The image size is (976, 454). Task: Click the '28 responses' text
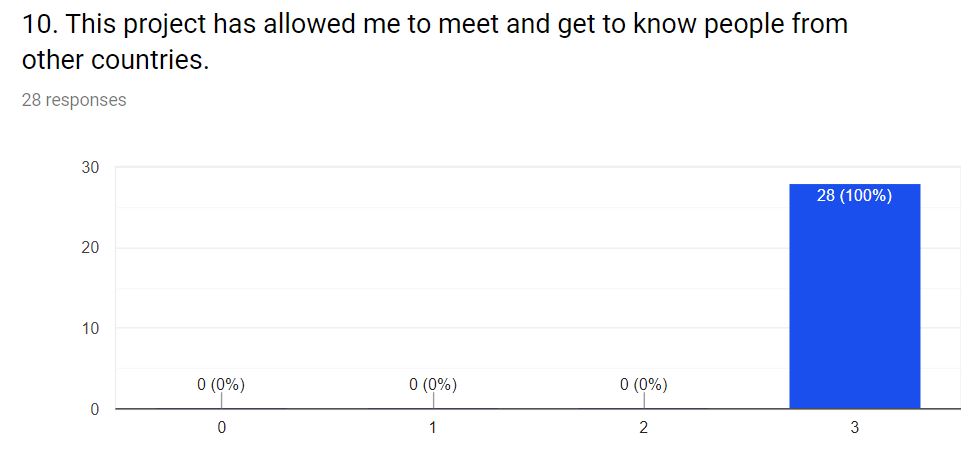tap(74, 100)
